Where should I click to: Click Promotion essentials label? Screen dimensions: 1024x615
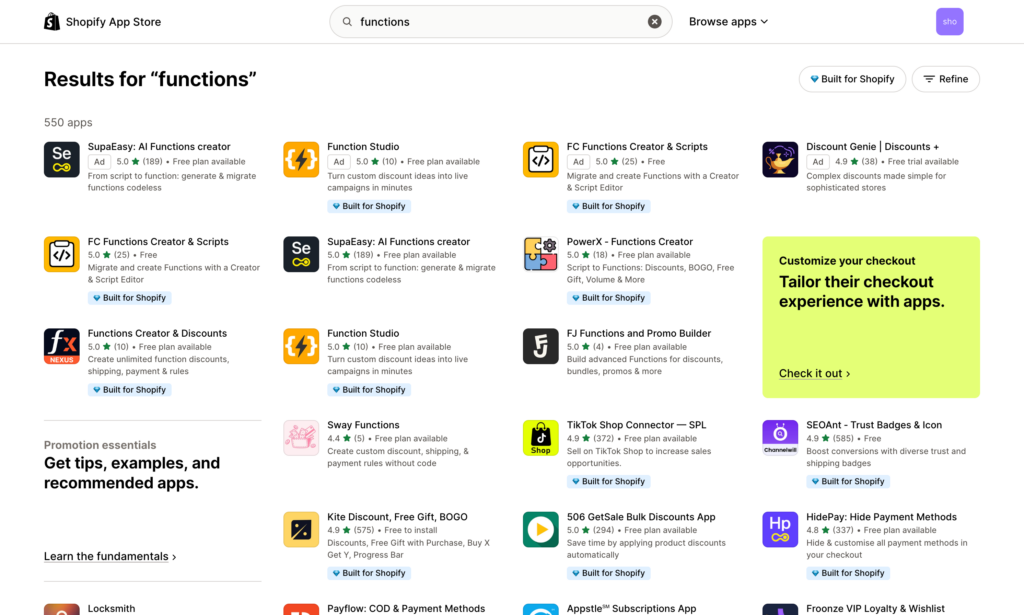[100, 445]
